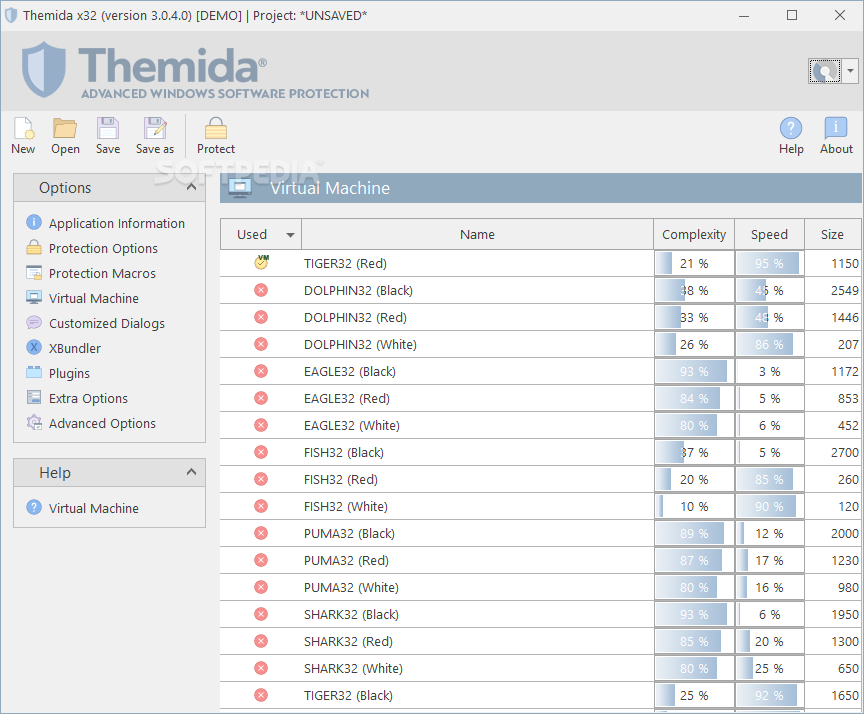Sort by the Name column header
Screen dimensions: 864x714
(x=477, y=235)
